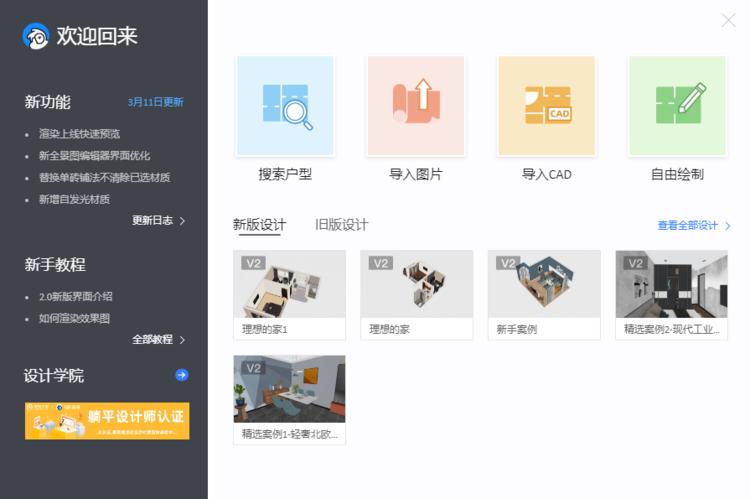The height and width of the screenshot is (499, 750).
Task: Open the 精选案例1-轻奢北欧 design thumbnail
Action: pyautogui.click(x=289, y=390)
